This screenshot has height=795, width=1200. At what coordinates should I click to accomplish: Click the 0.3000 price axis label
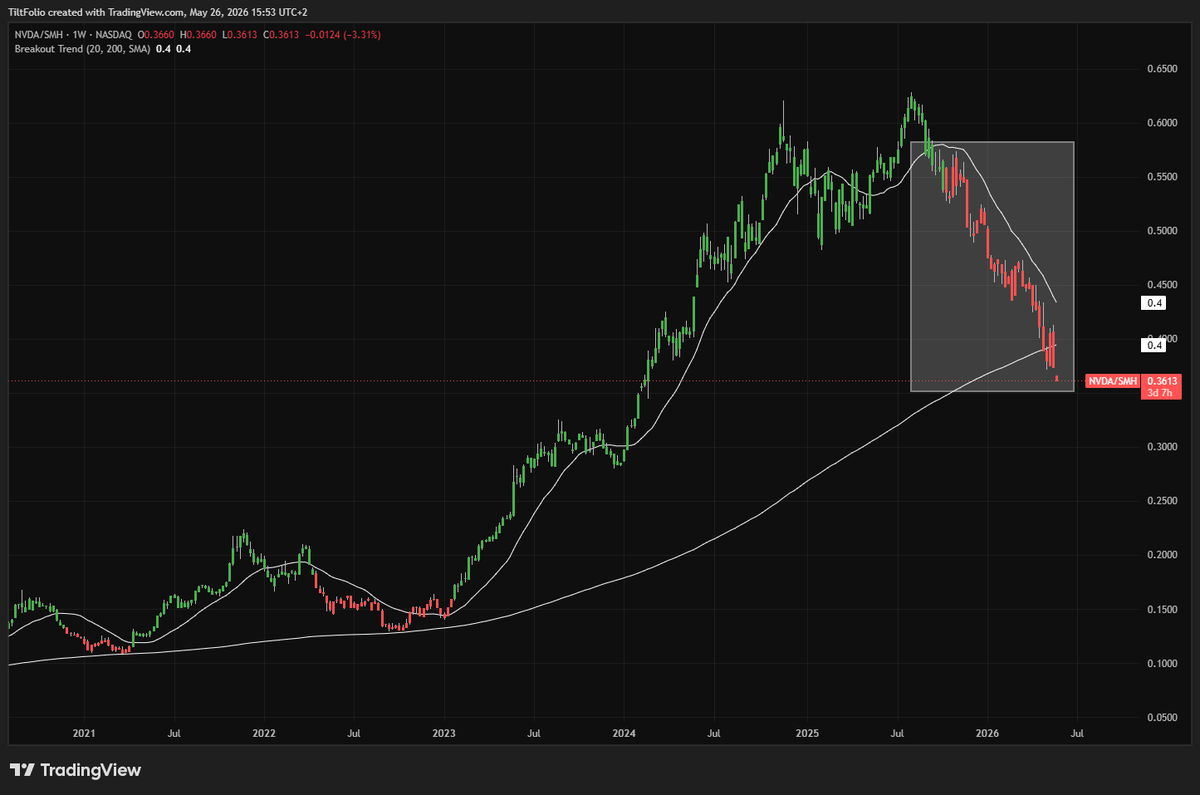pos(1162,448)
